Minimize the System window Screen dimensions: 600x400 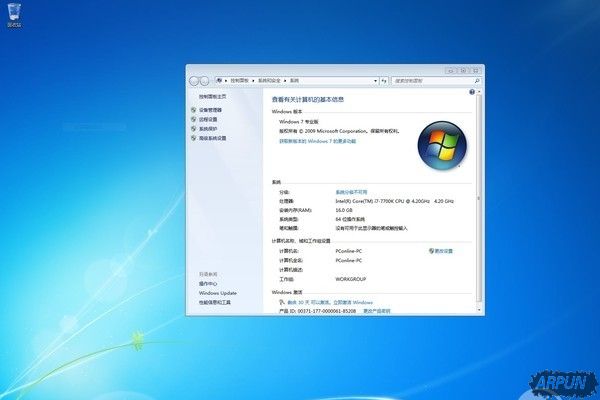[x=450, y=70]
